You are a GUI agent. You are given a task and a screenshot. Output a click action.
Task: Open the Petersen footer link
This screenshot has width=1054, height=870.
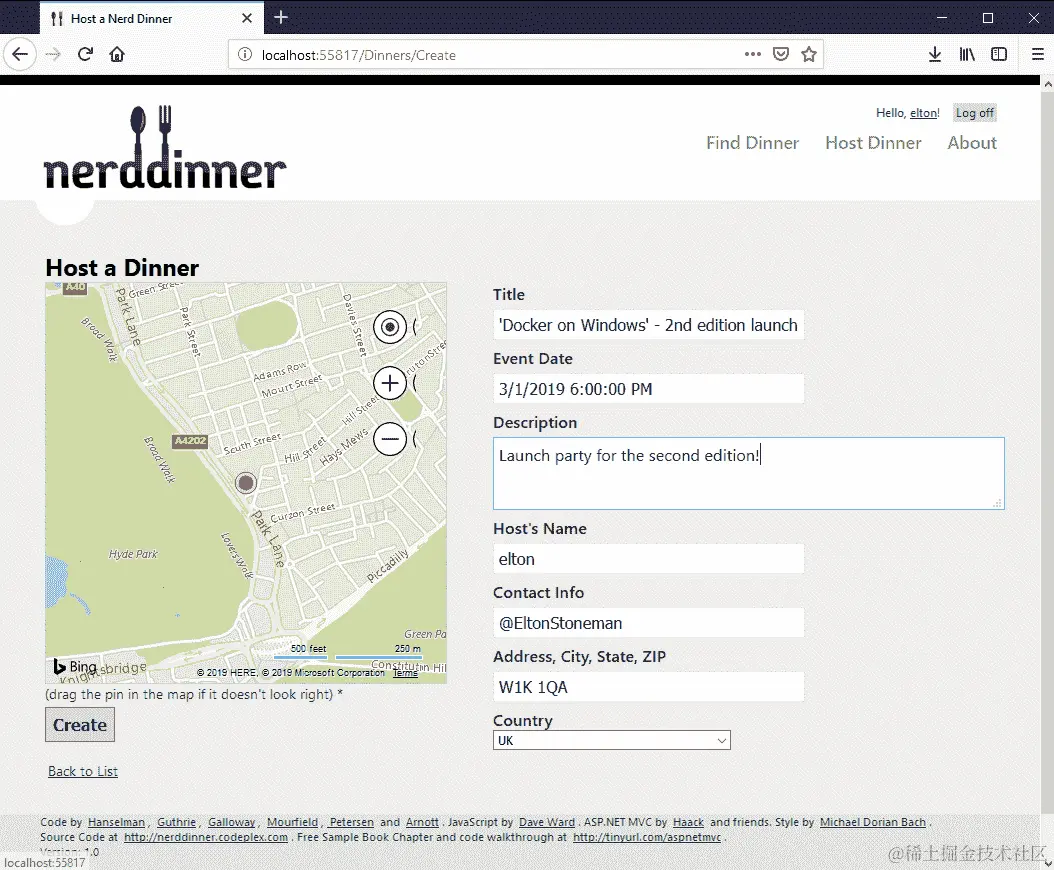[352, 822]
